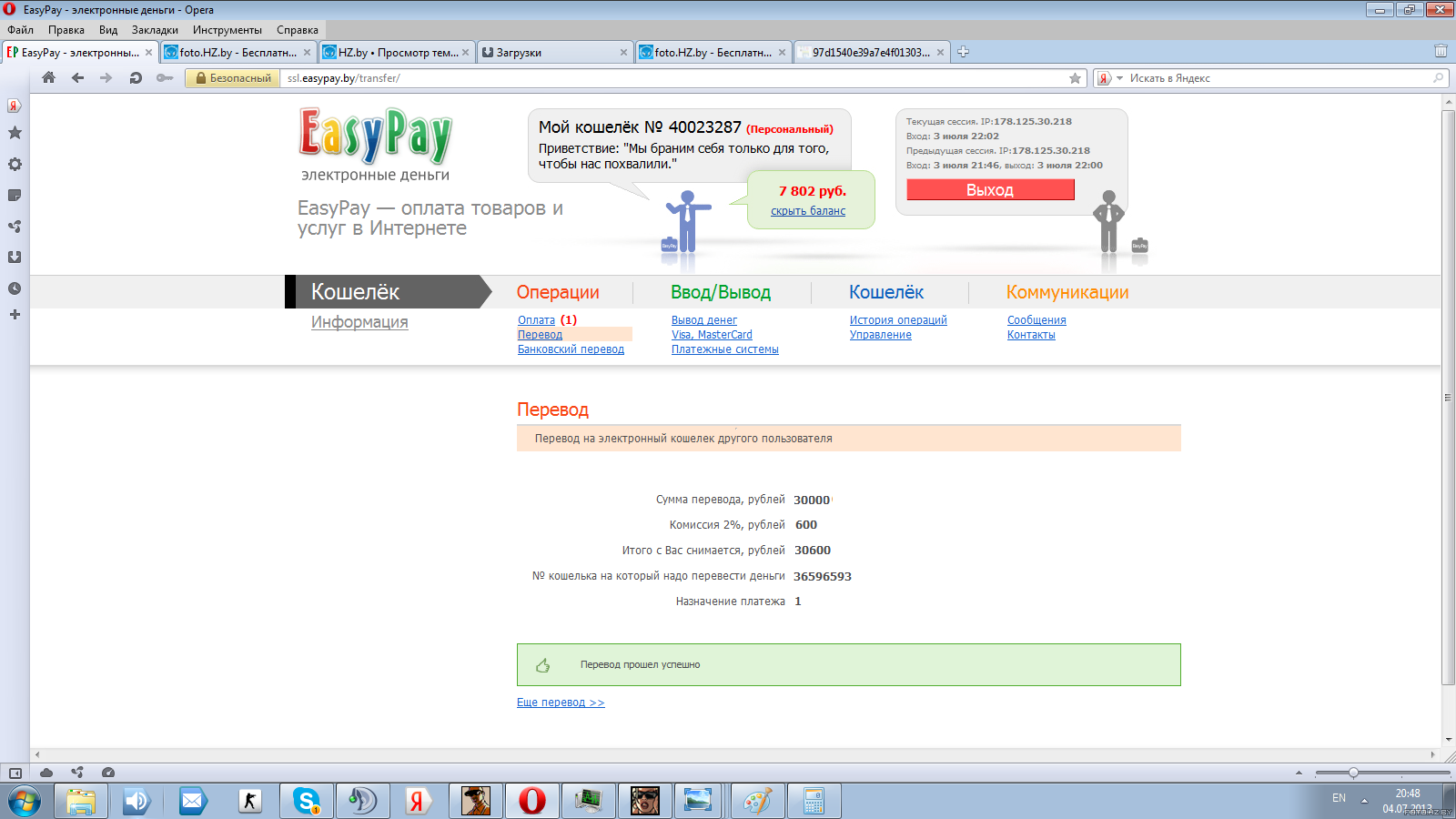The height and width of the screenshot is (819, 1456).
Task: Bookmark this page with the star icon
Action: [x=1075, y=78]
